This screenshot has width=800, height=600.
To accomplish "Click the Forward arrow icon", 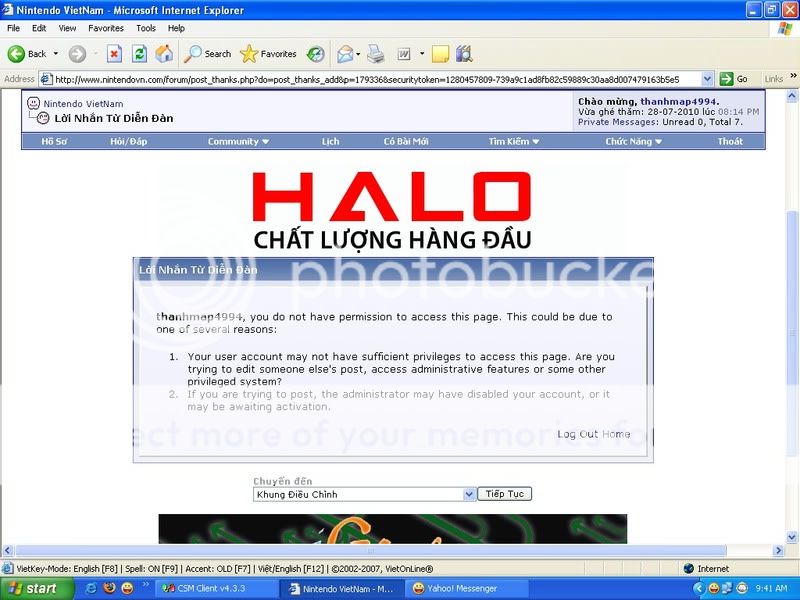I will (77, 54).
